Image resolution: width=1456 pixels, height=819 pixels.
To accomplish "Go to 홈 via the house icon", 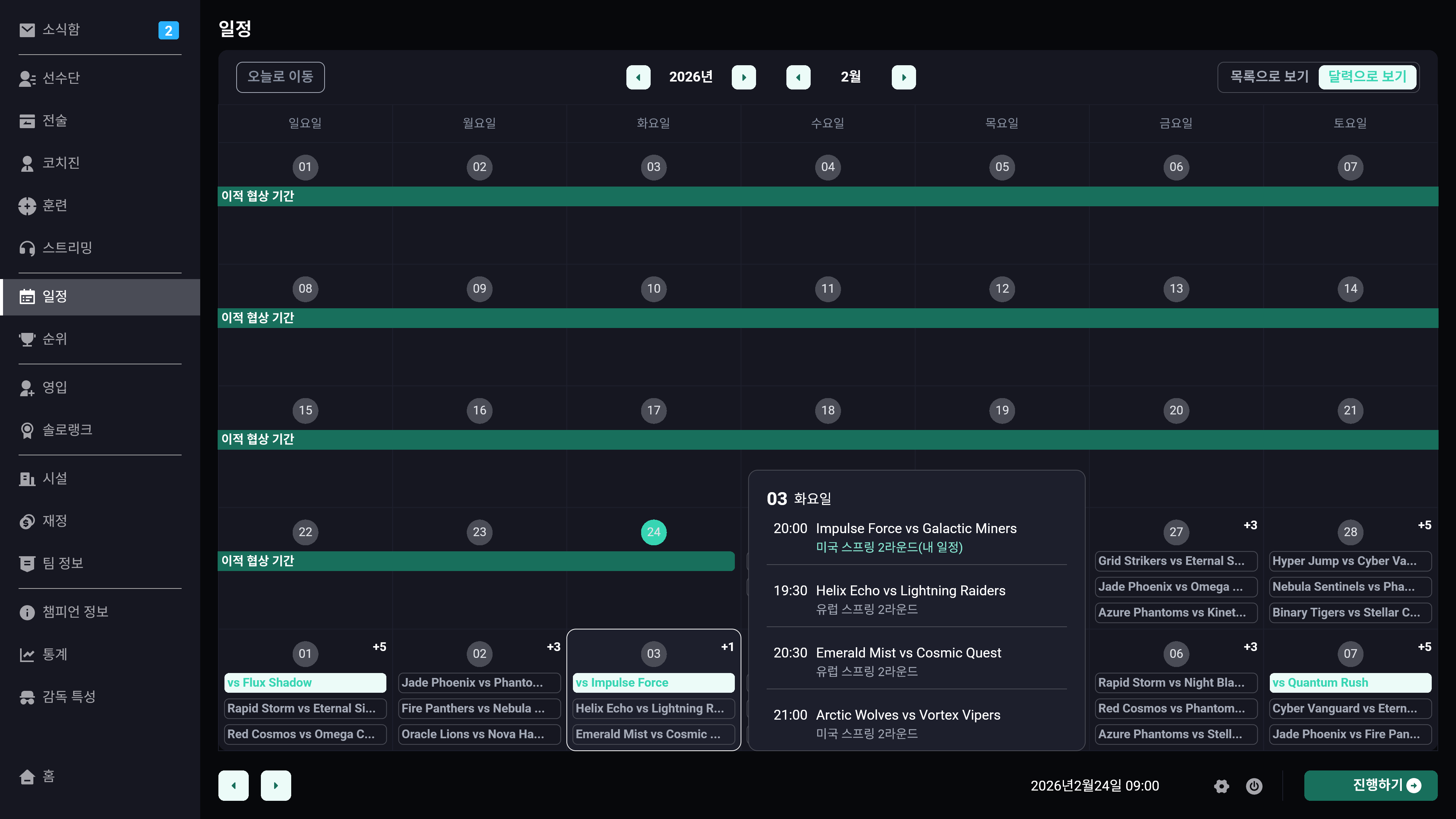I will point(27,777).
